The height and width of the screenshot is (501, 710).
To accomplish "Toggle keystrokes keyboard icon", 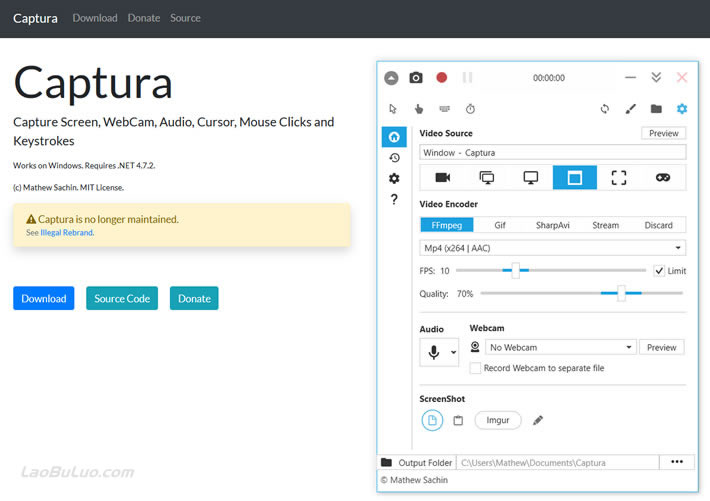I will (445, 109).
